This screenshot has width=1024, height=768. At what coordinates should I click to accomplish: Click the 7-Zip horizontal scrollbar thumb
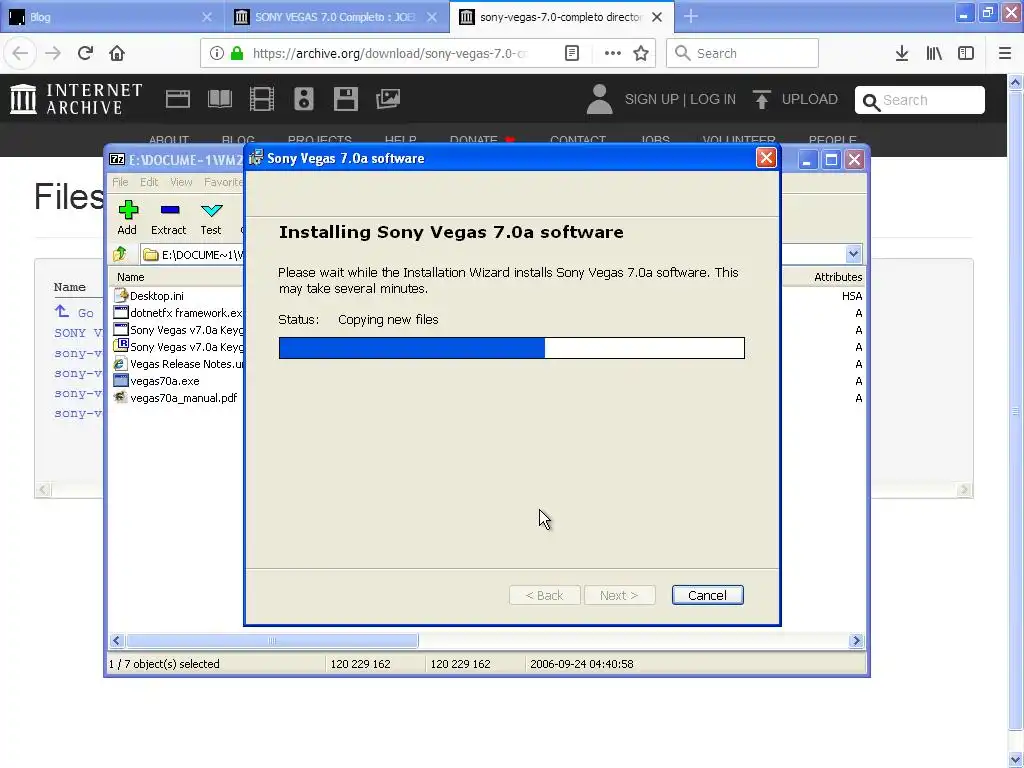[x=272, y=641]
